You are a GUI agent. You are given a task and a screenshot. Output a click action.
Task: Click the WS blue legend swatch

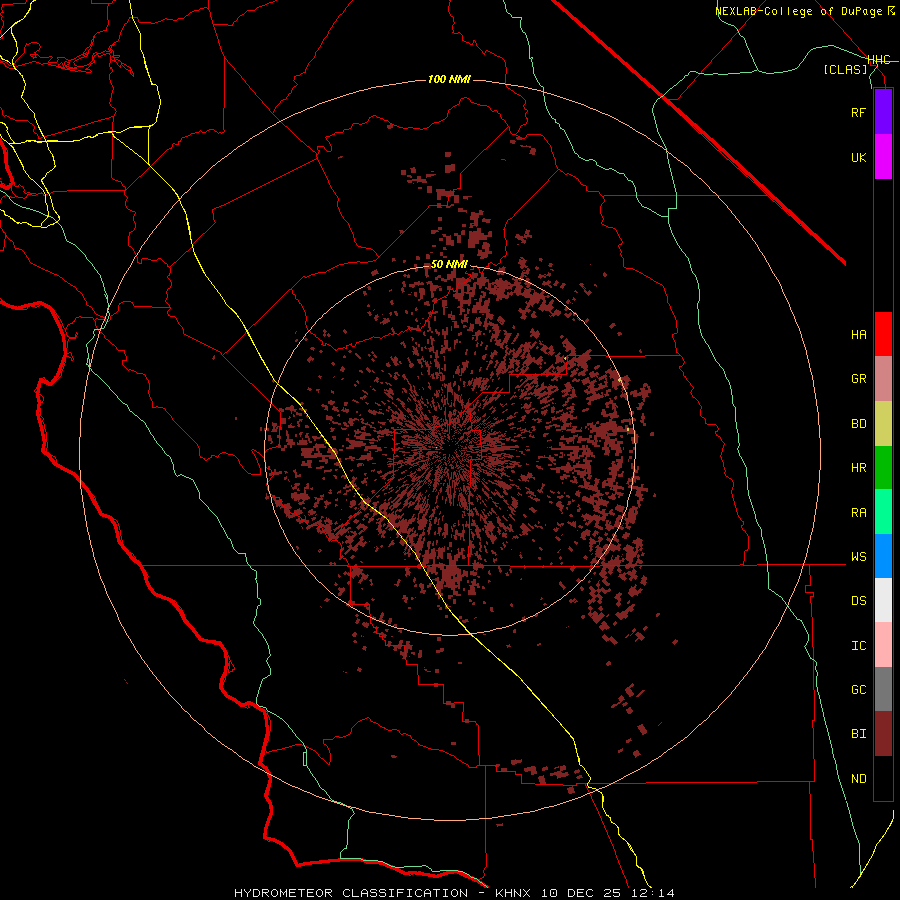coord(883,556)
